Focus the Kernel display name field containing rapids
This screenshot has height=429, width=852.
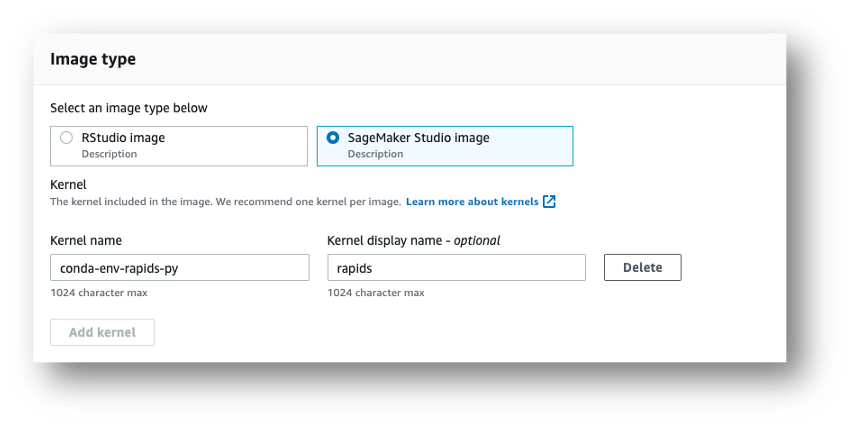[x=456, y=268]
